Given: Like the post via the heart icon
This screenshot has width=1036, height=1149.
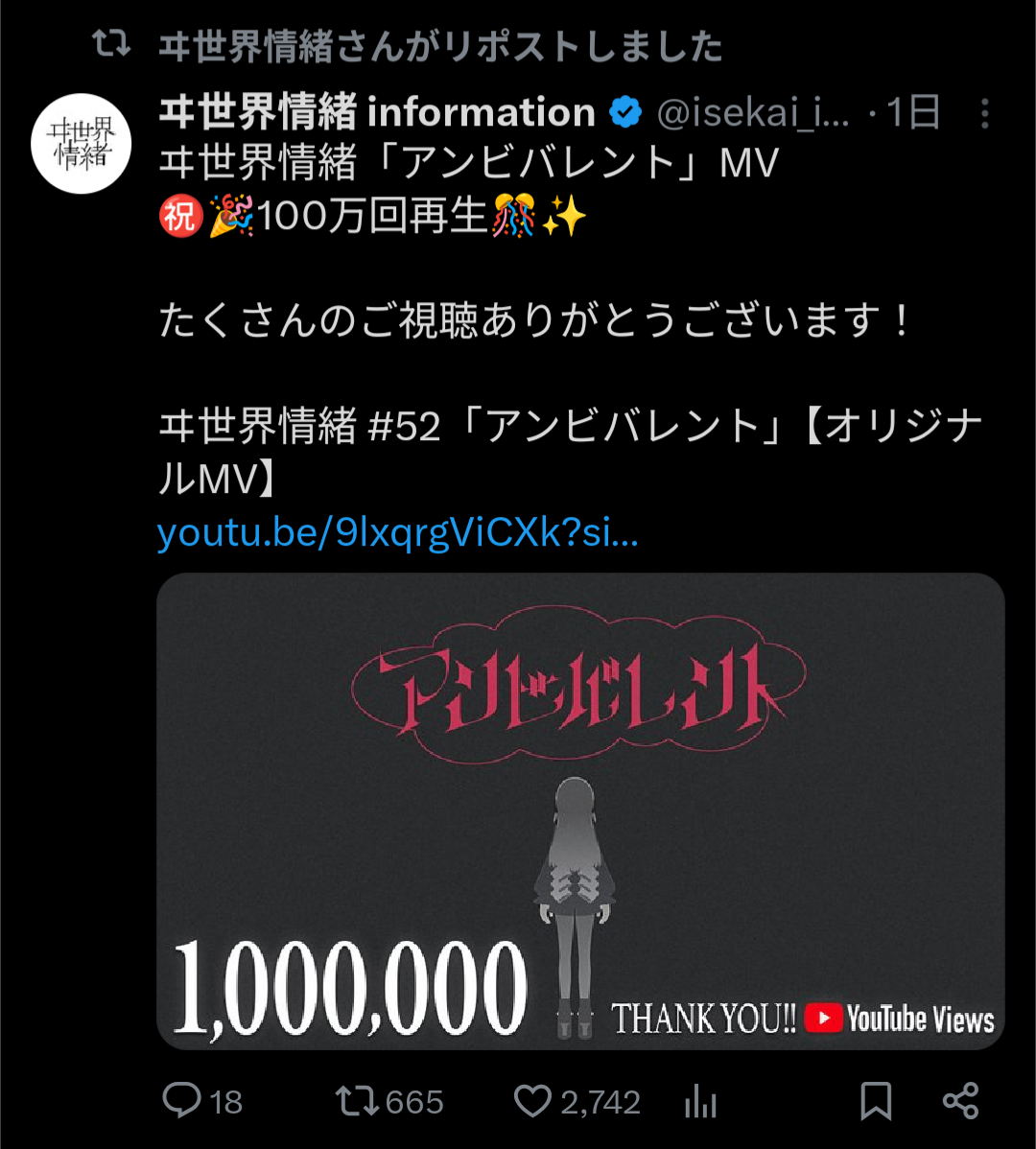Looking at the screenshot, I should point(532,1101).
